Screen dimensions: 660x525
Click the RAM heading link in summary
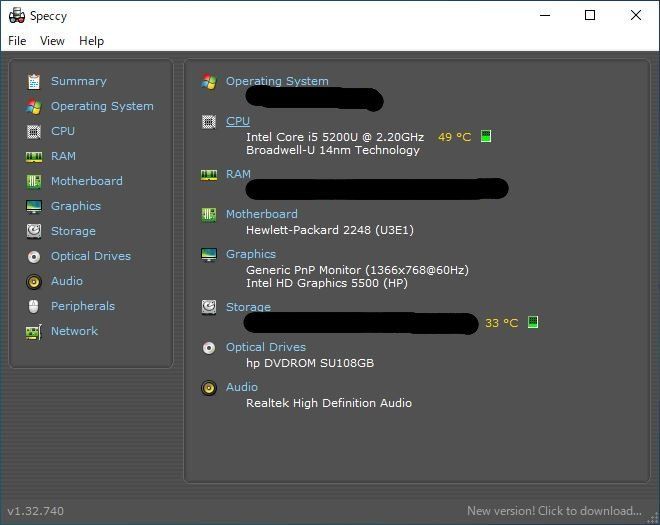tap(238, 174)
